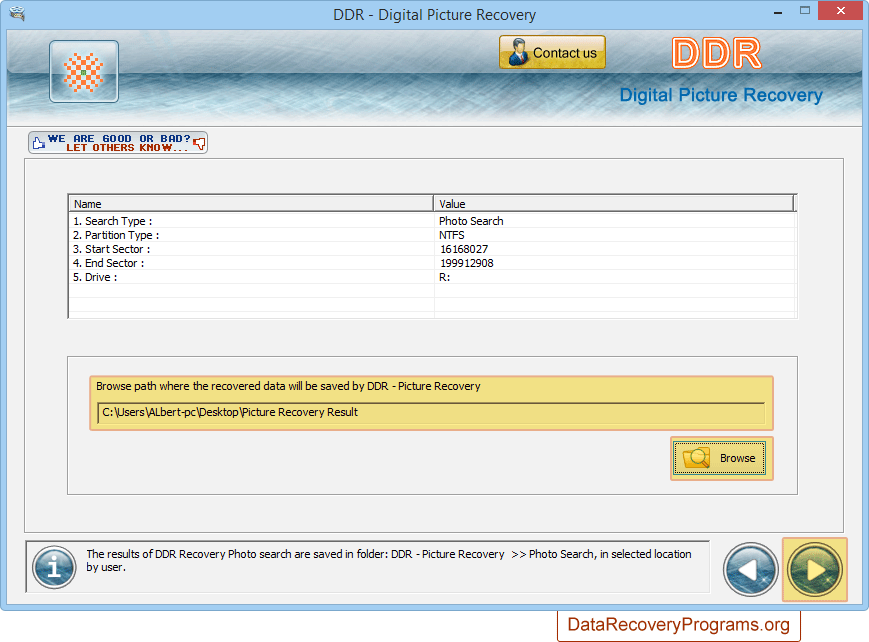The image size is (869, 642).
Task: Click the 'Digital Picture Recovery' header text
Action: tap(721, 95)
